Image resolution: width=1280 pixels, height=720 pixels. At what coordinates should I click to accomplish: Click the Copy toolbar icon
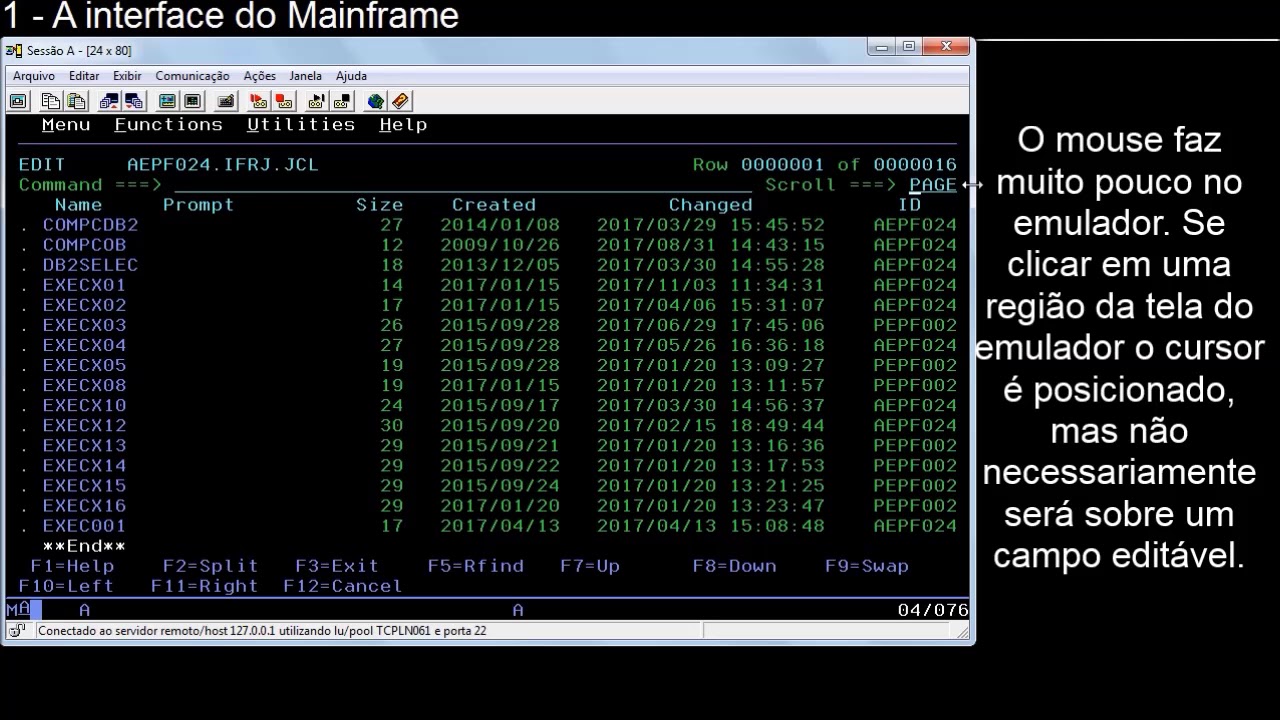tap(50, 101)
